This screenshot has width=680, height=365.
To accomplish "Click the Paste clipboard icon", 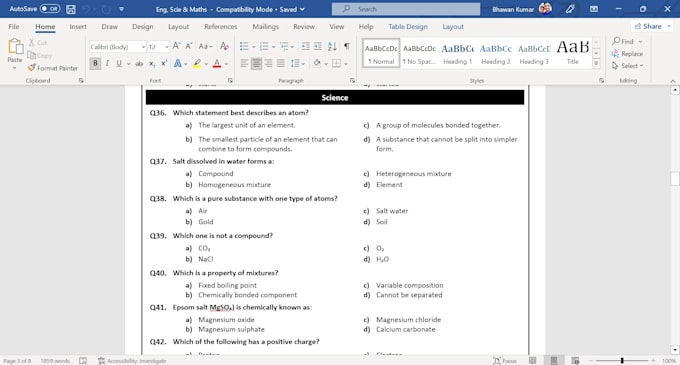I will pos(15,46).
